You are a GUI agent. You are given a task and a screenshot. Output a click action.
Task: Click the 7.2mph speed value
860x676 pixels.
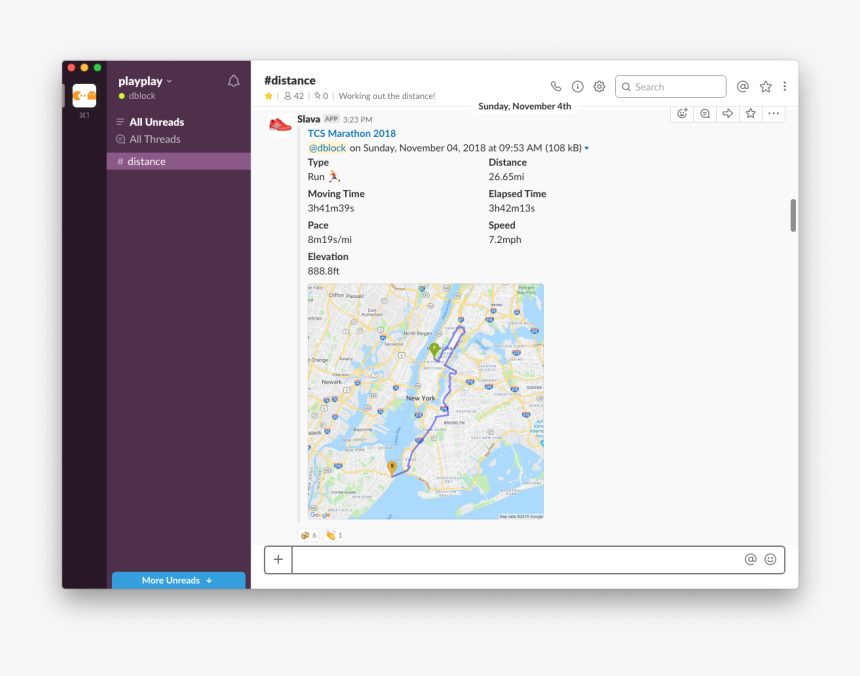[505, 240]
